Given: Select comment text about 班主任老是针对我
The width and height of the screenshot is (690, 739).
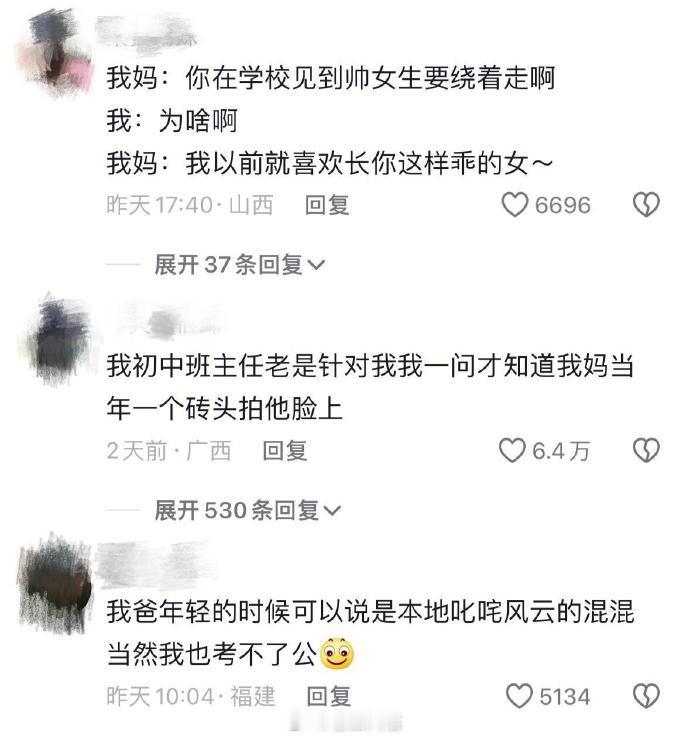Looking at the screenshot, I should pyautogui.click(x=370, y=387).
